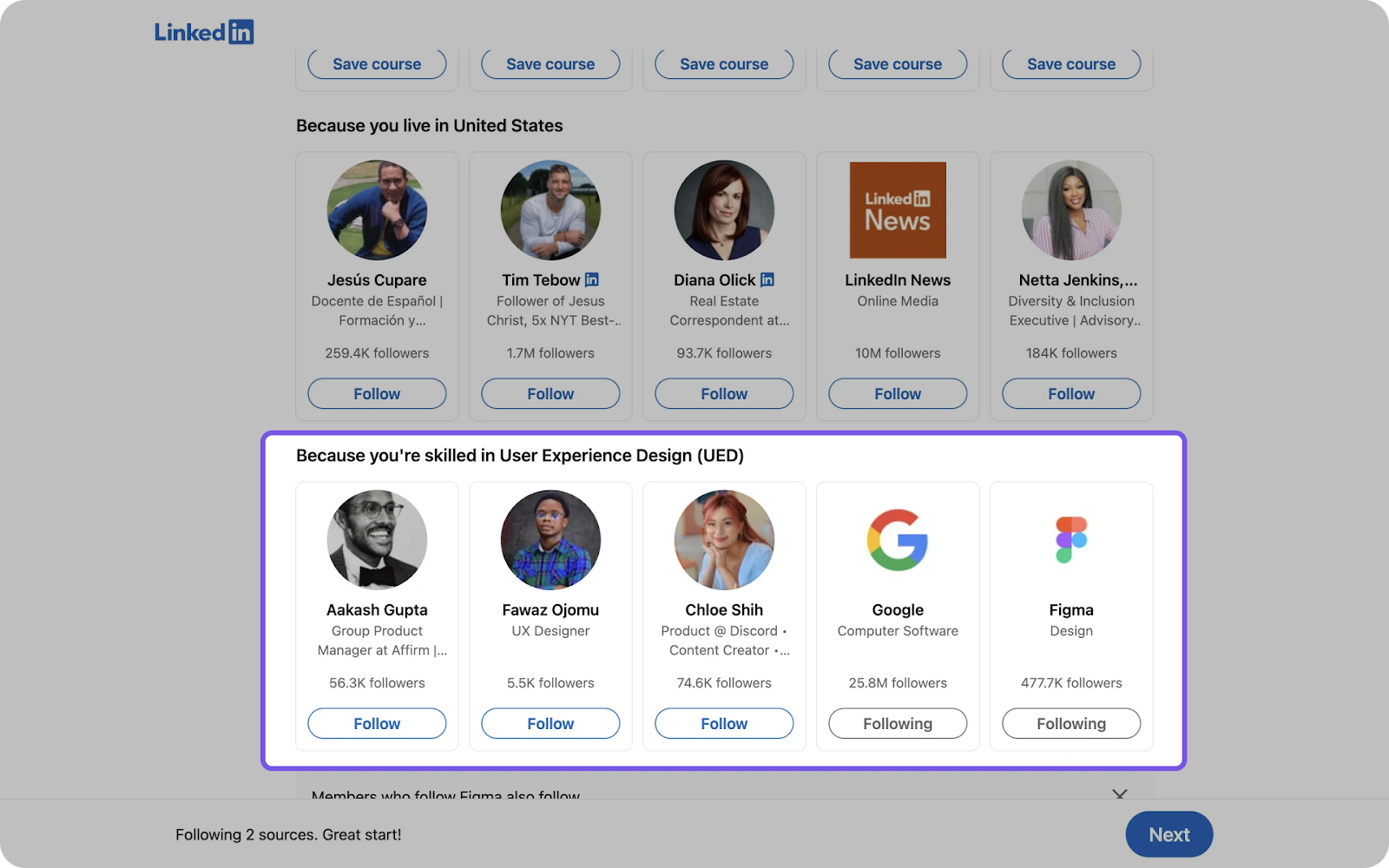View Diana Olick's profile photo
1389x868 pixels.
click(x=724, y=210)
